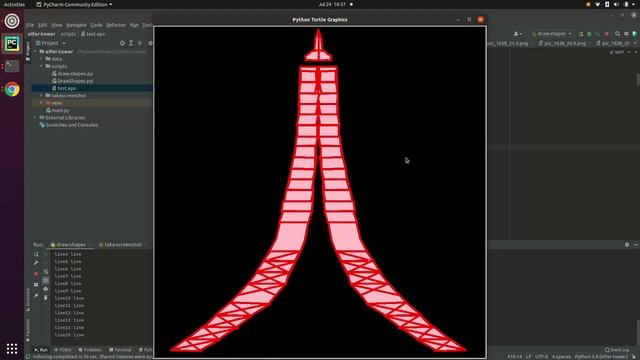Open the Edit menu
Viewport: 640px width, 360px height.
coord(42,25)
